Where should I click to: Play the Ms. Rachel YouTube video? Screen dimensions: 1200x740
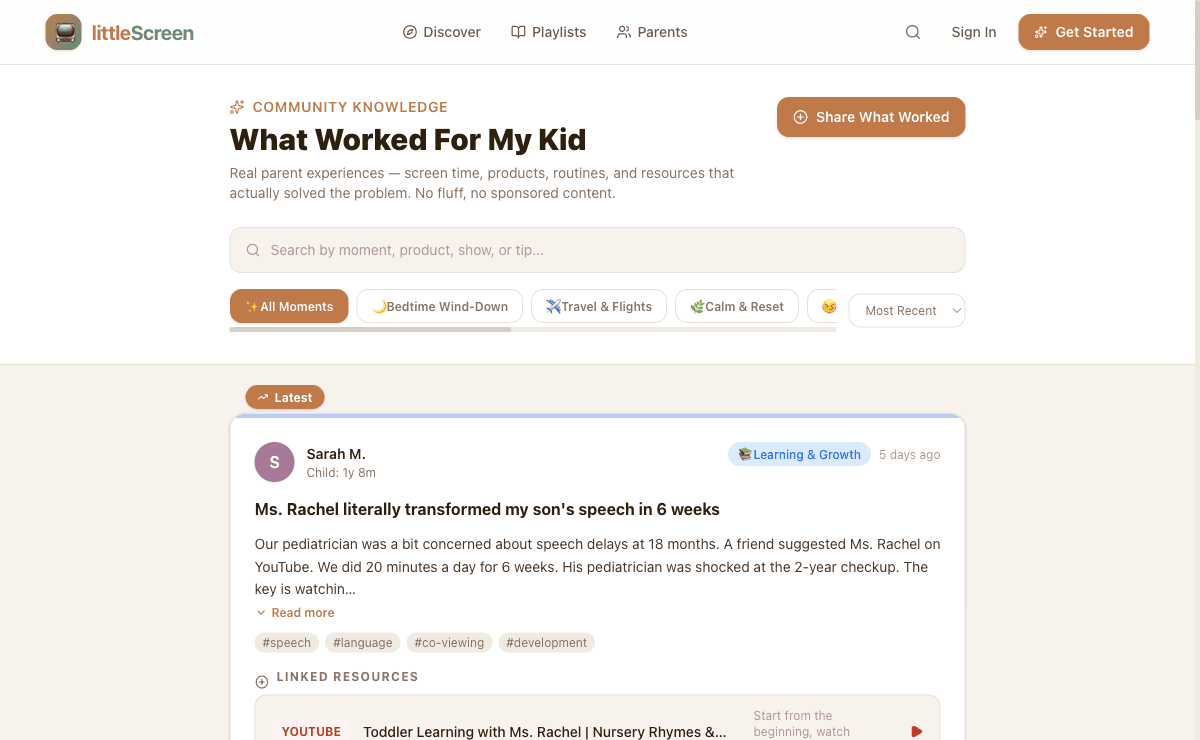click(916, 731)
